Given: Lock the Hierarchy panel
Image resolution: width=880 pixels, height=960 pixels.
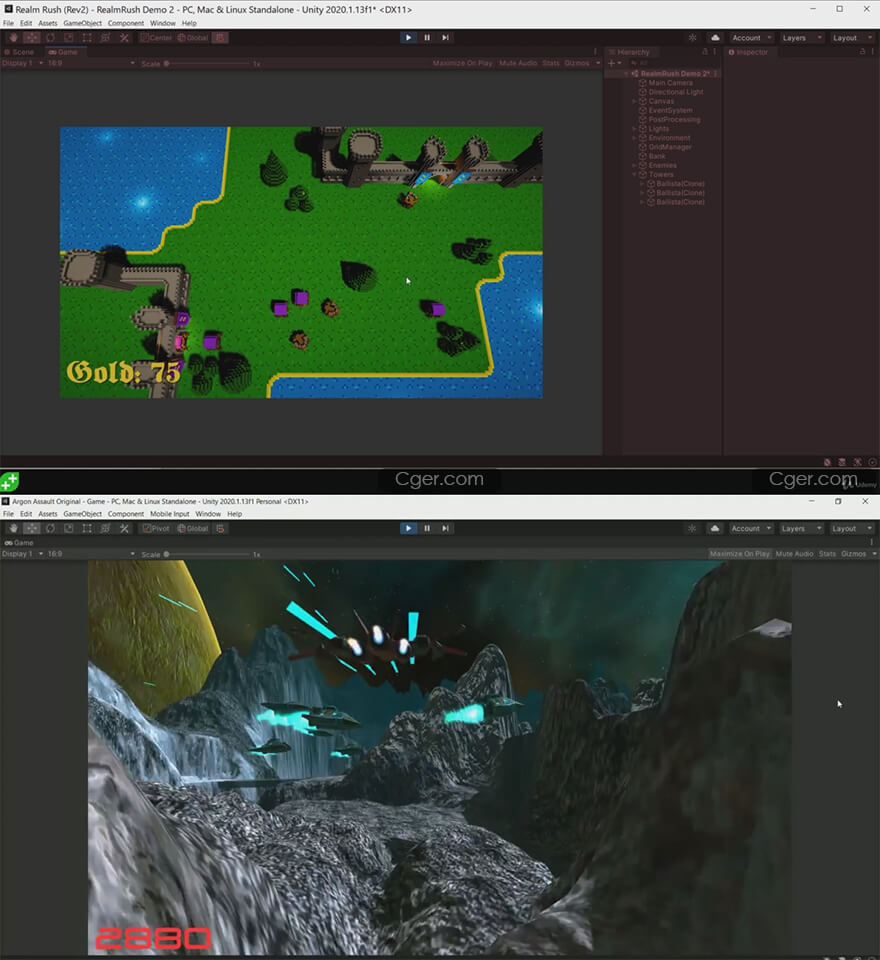Looking at the screenshot, I should pyautogui.click(x=705, y=52).
